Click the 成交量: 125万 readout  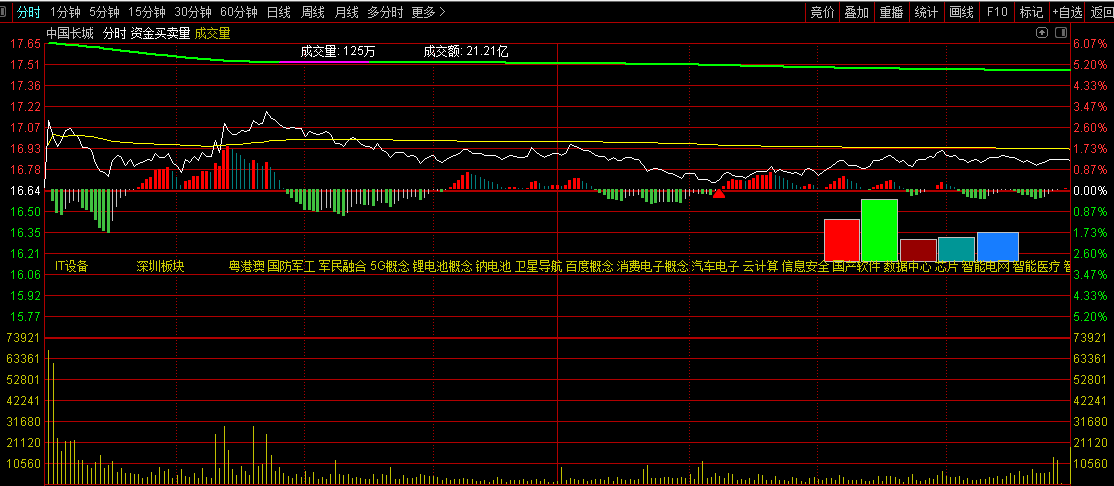(x=337, y=51)
